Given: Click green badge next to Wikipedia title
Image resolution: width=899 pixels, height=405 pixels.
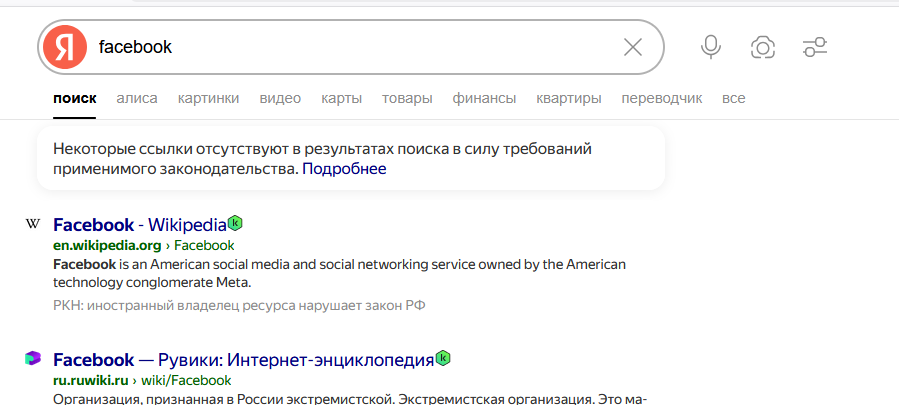Looking at the screenshot, I should [x=235, y=223].
